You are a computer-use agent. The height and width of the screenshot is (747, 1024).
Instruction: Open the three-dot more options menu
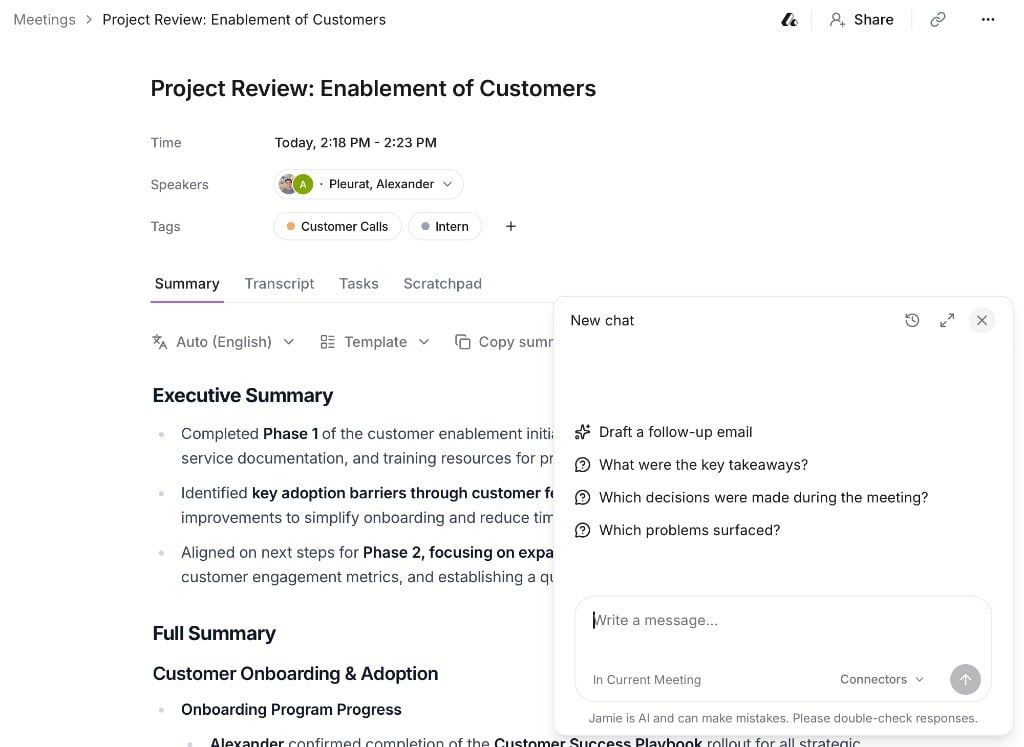point(987,20)
